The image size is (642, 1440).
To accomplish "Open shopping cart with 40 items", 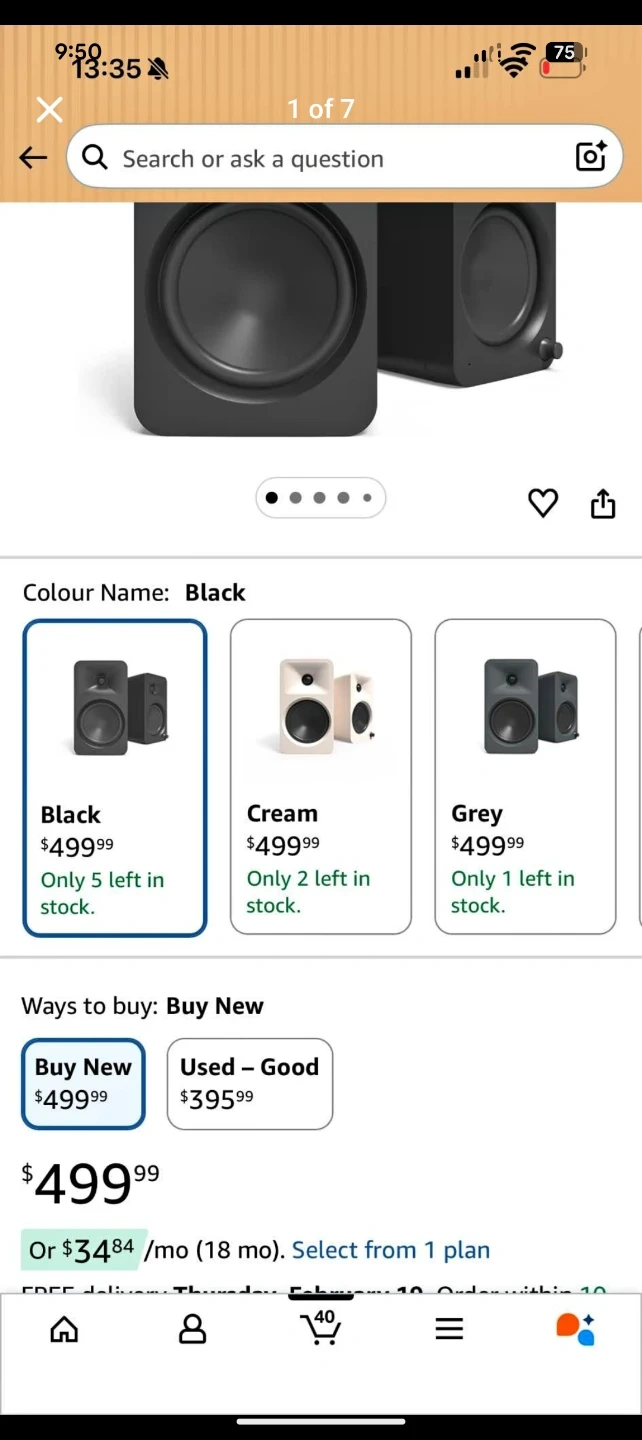I will coord(321,1328).
